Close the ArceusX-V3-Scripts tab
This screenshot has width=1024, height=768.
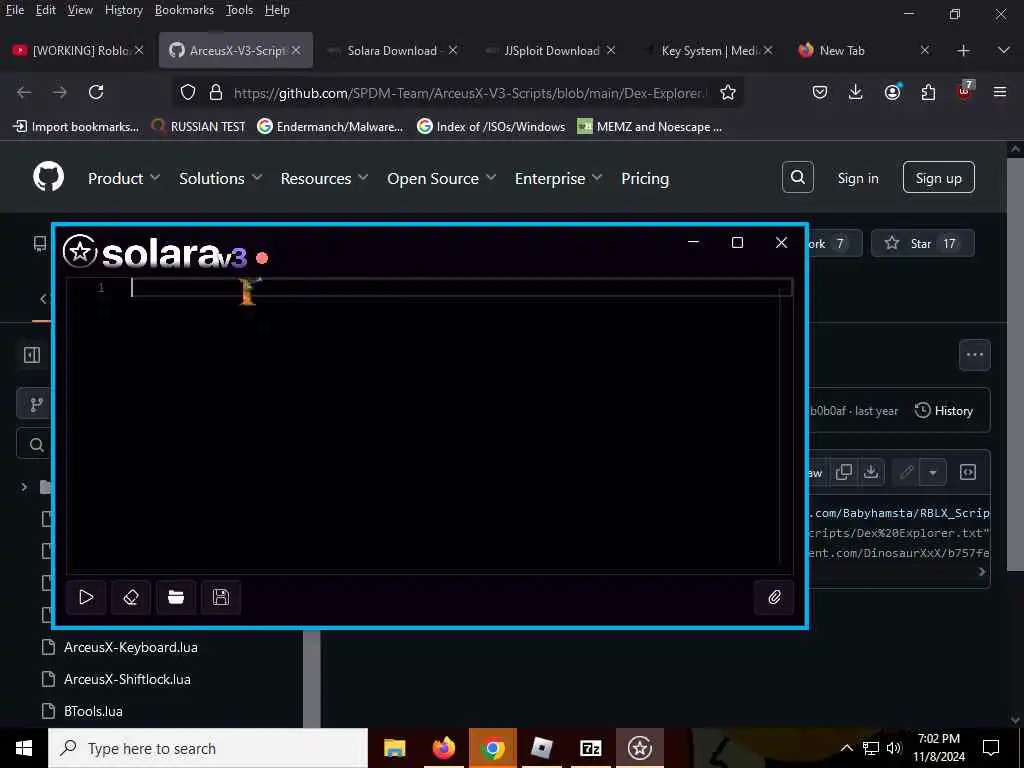pyautogui.click(x=296, y=50)
